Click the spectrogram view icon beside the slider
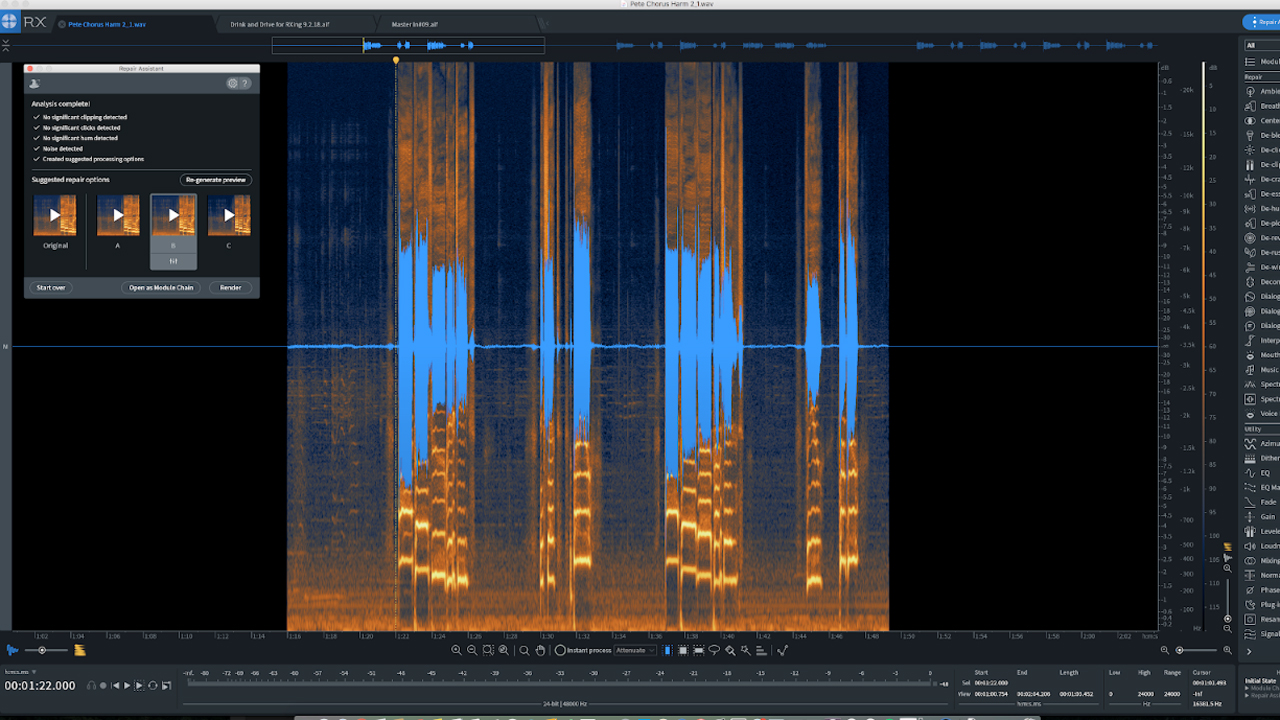The width and height of the screenshot is (1280, 720). 80,650
